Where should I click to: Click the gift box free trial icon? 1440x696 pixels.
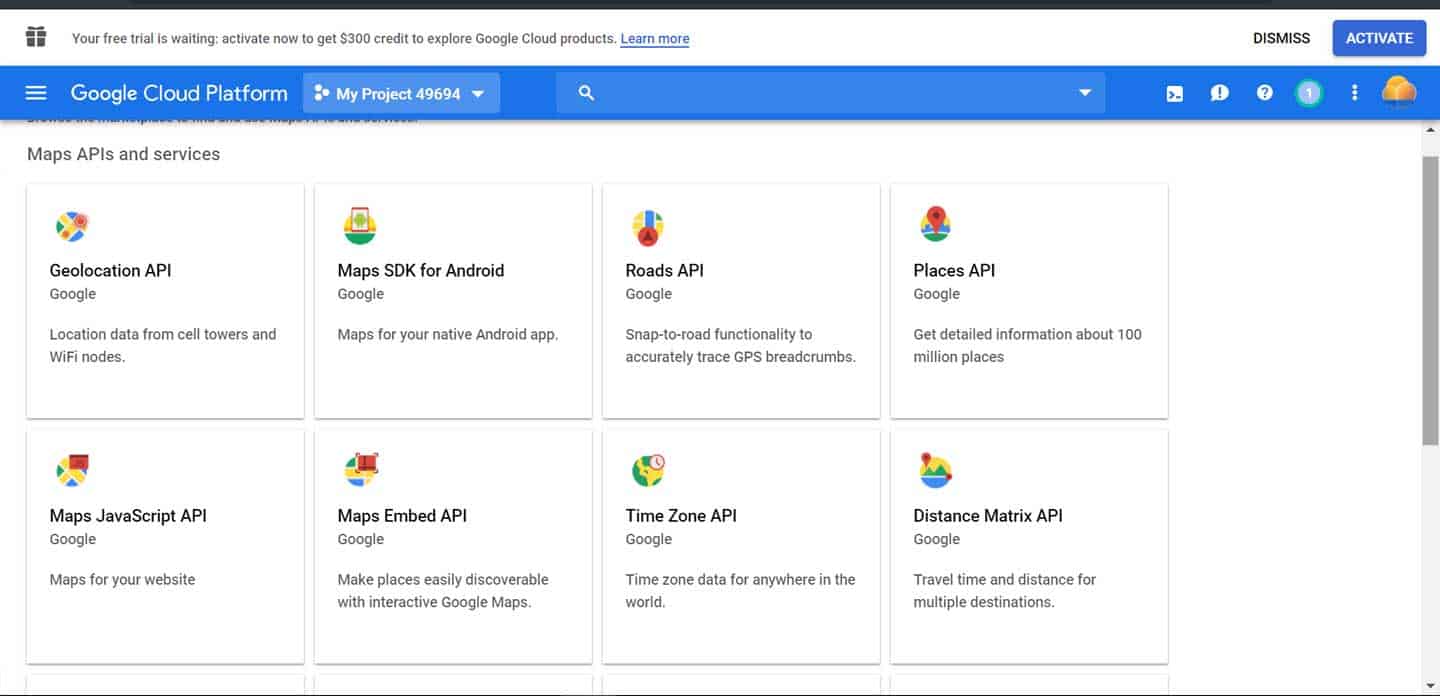pos(36,38)
